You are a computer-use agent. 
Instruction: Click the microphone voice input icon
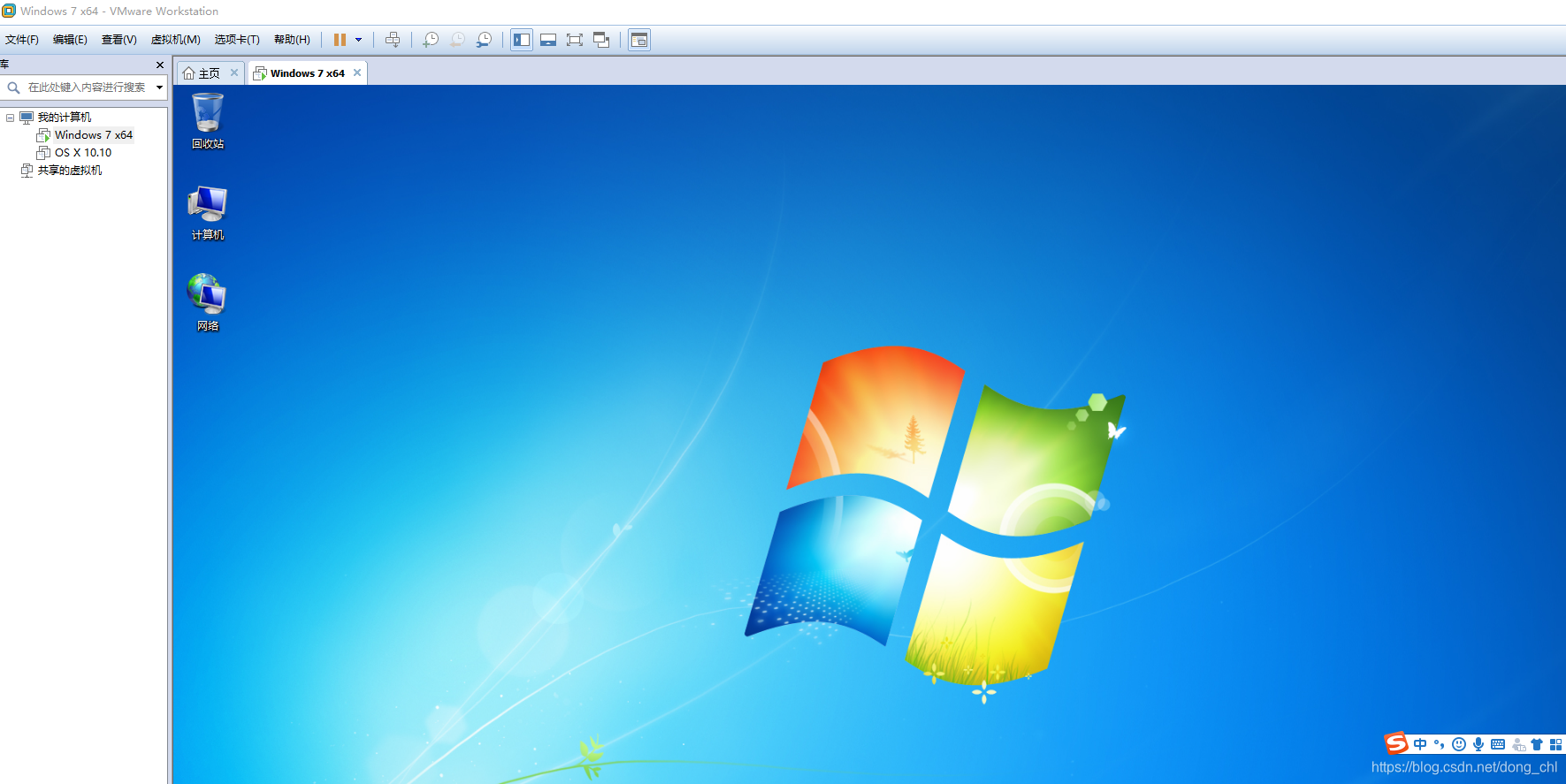(x=1478, y=744)
